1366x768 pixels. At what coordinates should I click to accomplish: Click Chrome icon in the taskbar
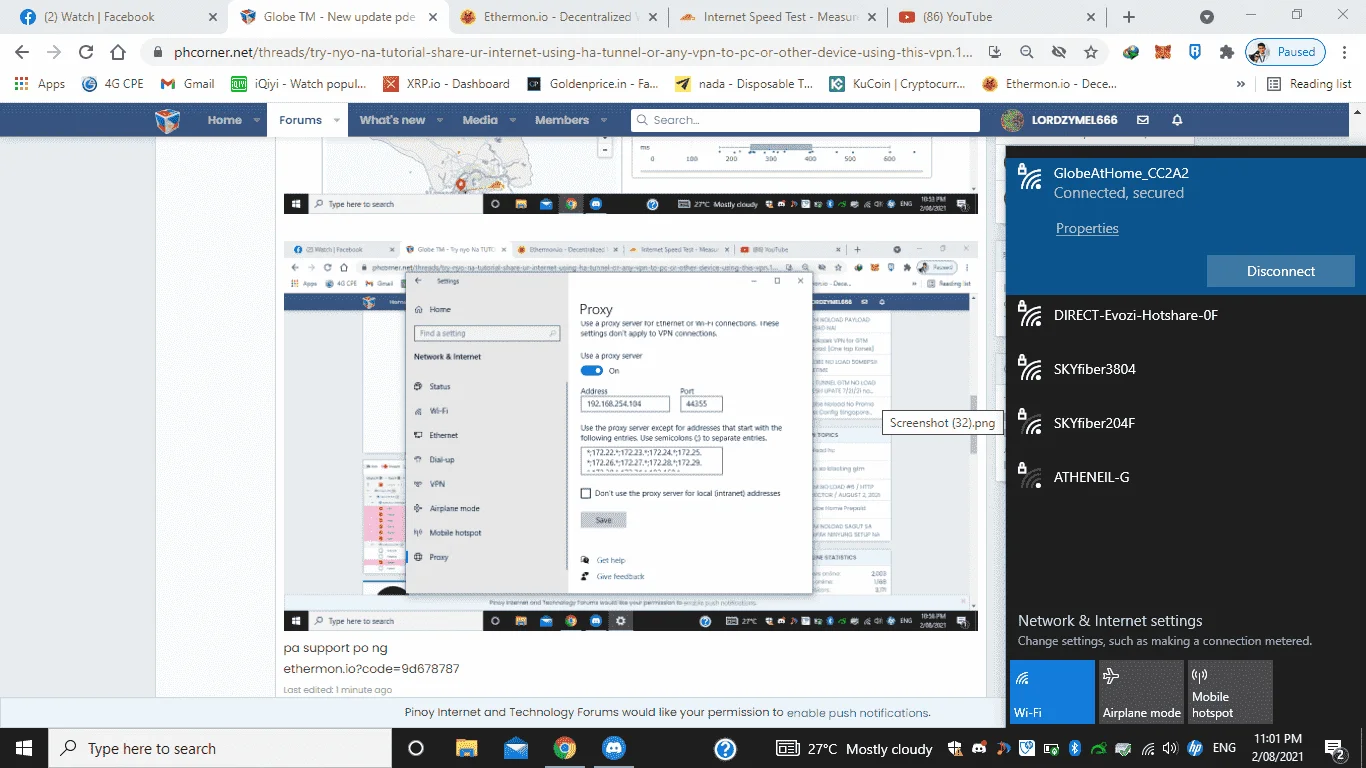pos(565,748)
